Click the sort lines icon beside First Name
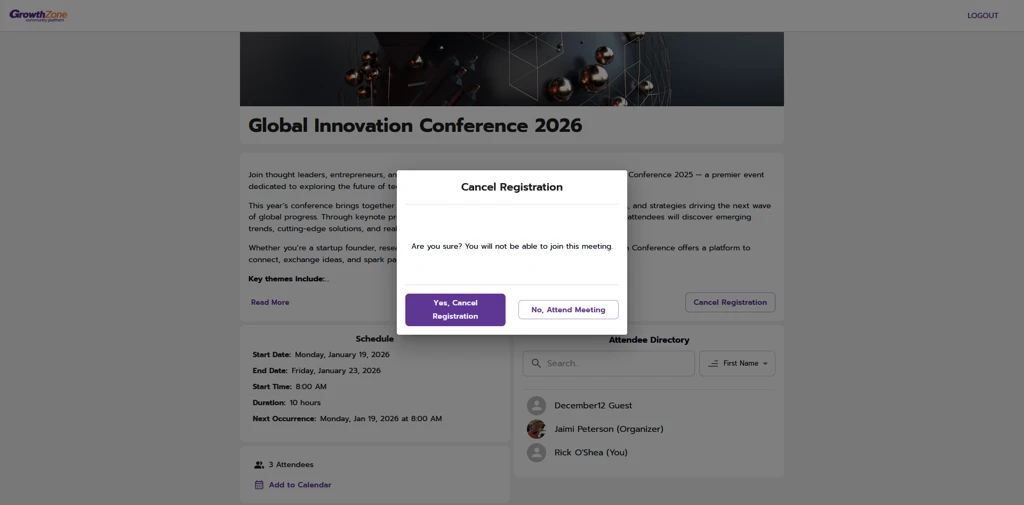The width and height of the screenshot is (1024, 505). (x=713, y=363)
